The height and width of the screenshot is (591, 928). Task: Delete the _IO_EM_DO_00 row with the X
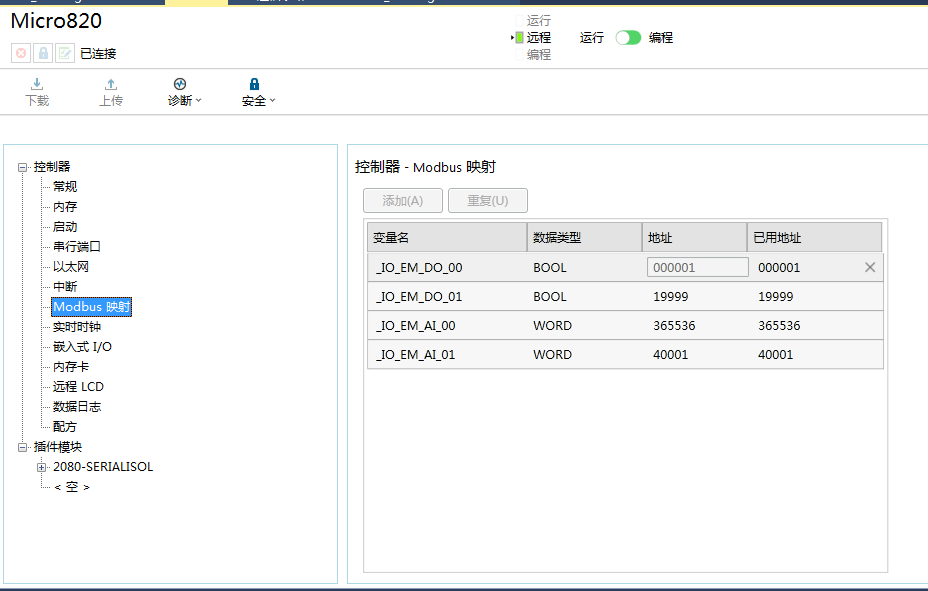[x=870, y=267]
